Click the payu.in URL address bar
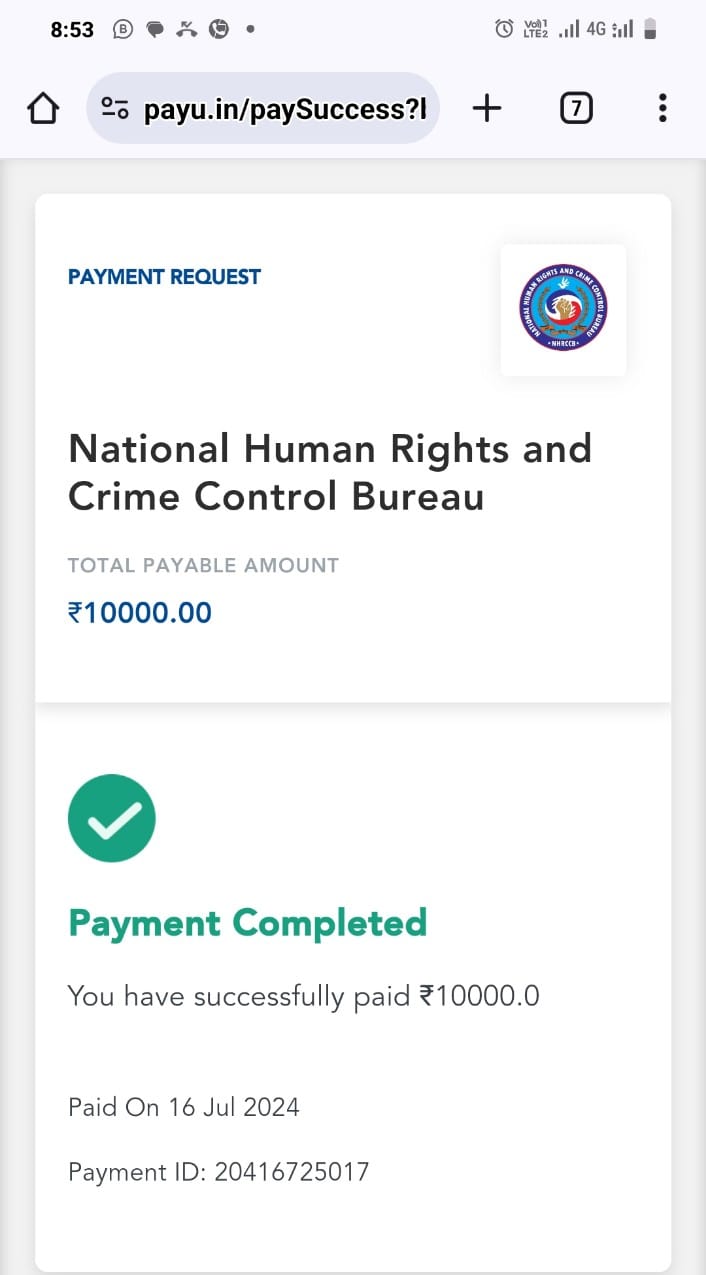Screen dimensions: 706x1275 point(285,109)
